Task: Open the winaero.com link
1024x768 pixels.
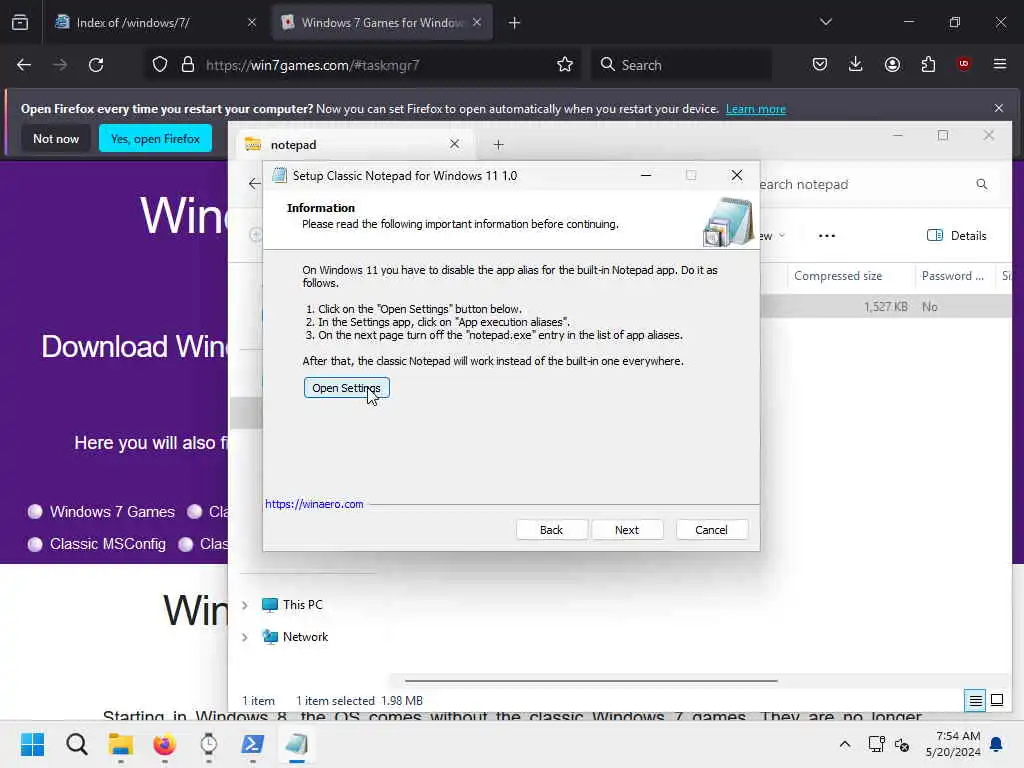Action: tap(314, 504)
